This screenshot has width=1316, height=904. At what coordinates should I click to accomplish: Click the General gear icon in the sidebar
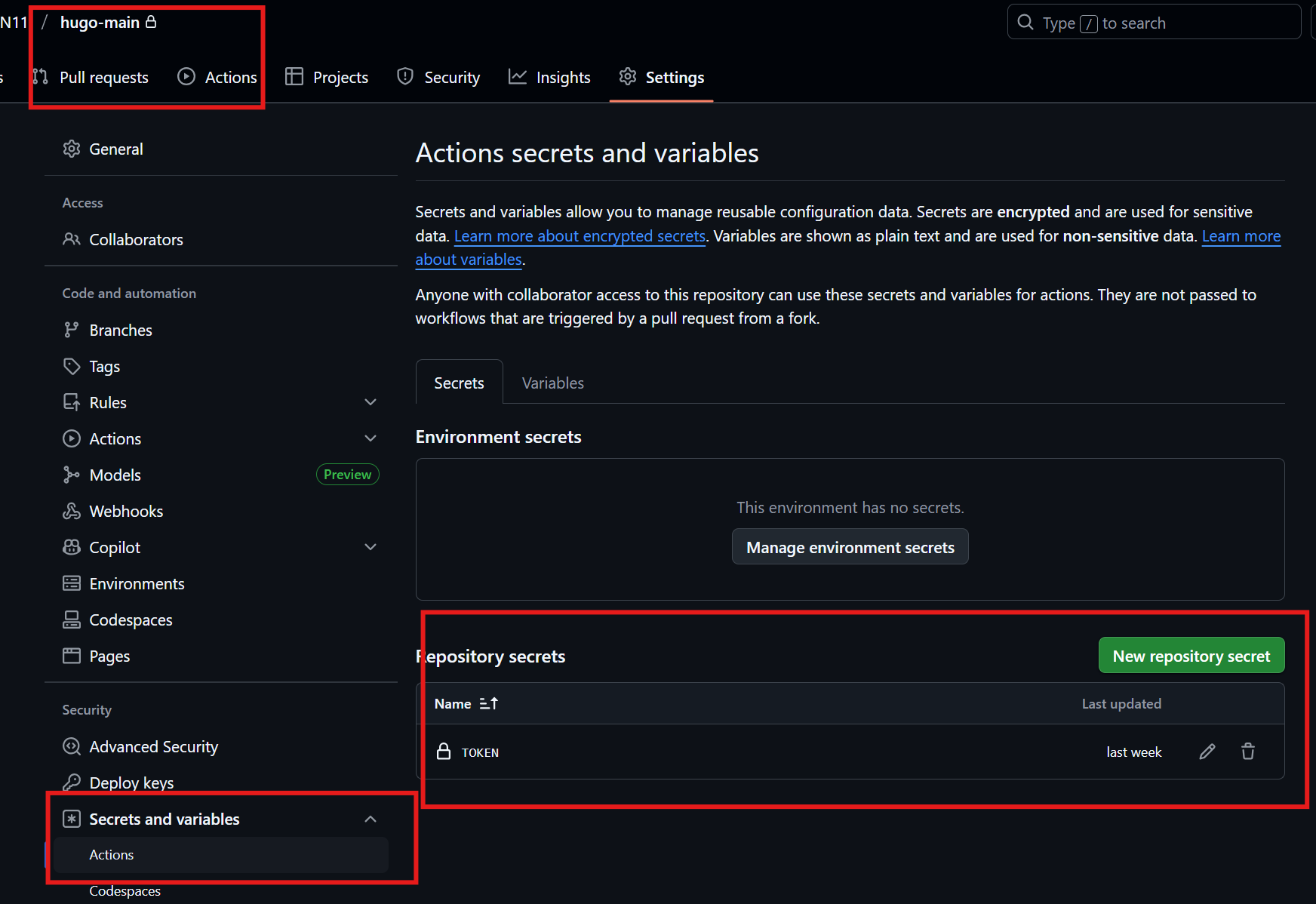click(x=72, y=149)
